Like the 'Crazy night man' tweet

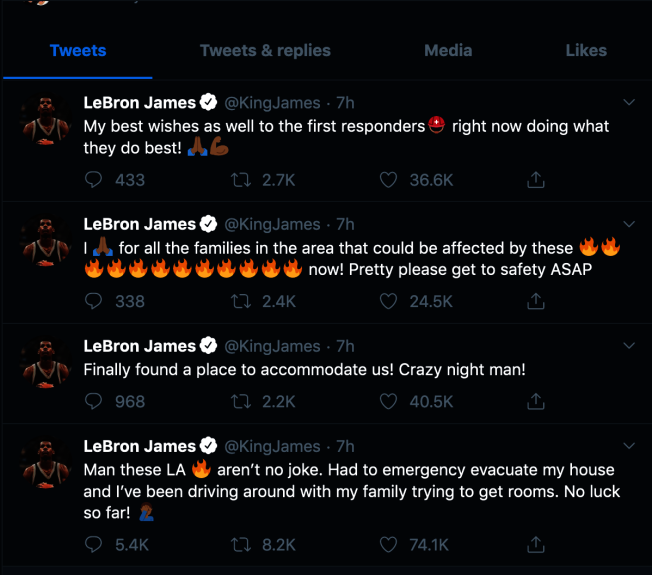[x=388, y=402]
